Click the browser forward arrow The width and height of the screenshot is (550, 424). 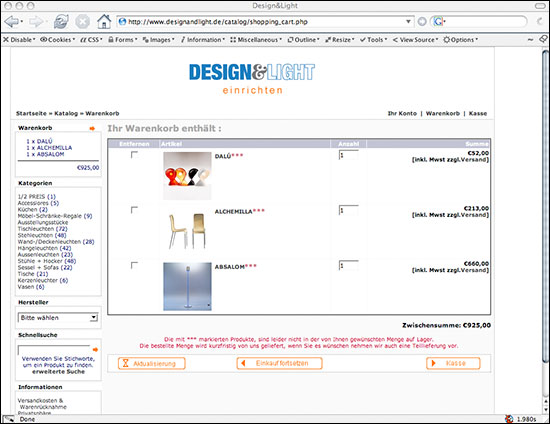35,22
